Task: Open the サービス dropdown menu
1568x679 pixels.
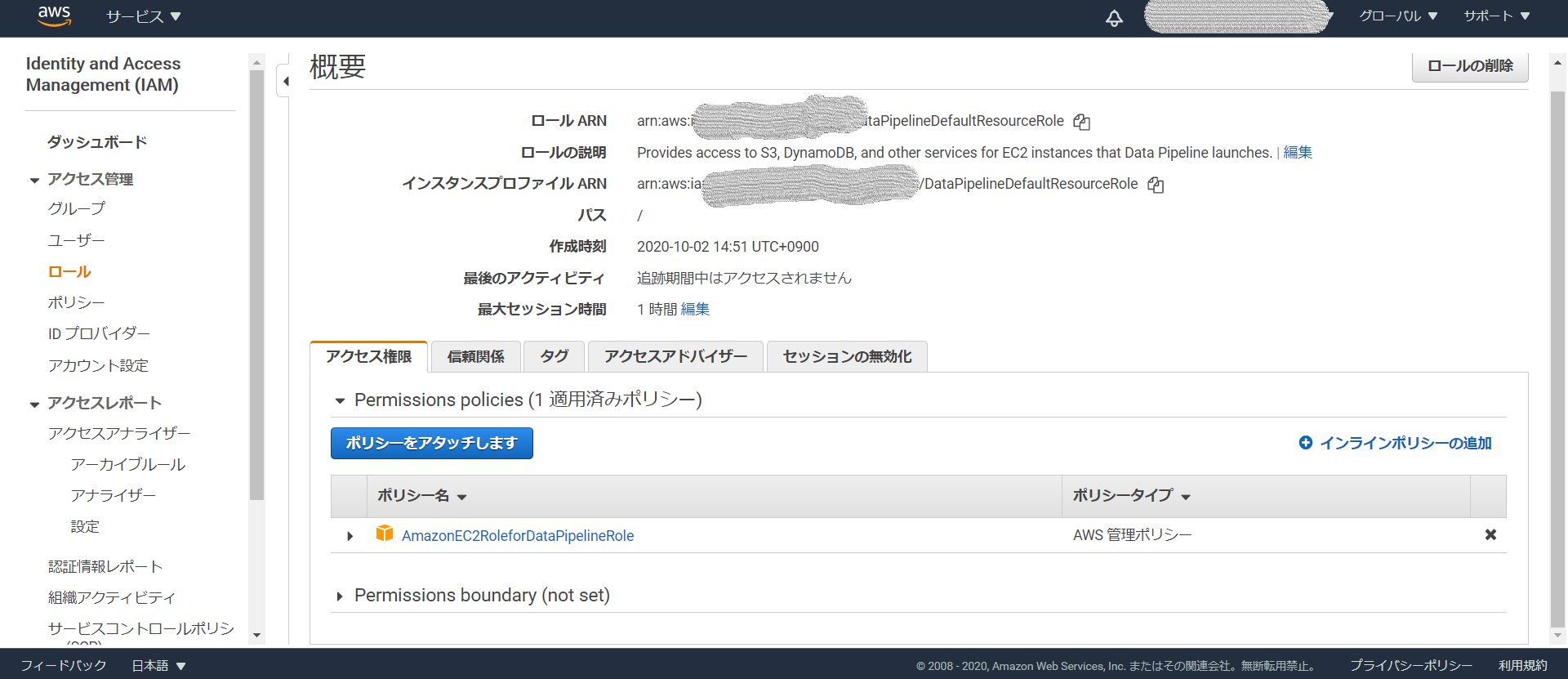Action: pos(144,16)
